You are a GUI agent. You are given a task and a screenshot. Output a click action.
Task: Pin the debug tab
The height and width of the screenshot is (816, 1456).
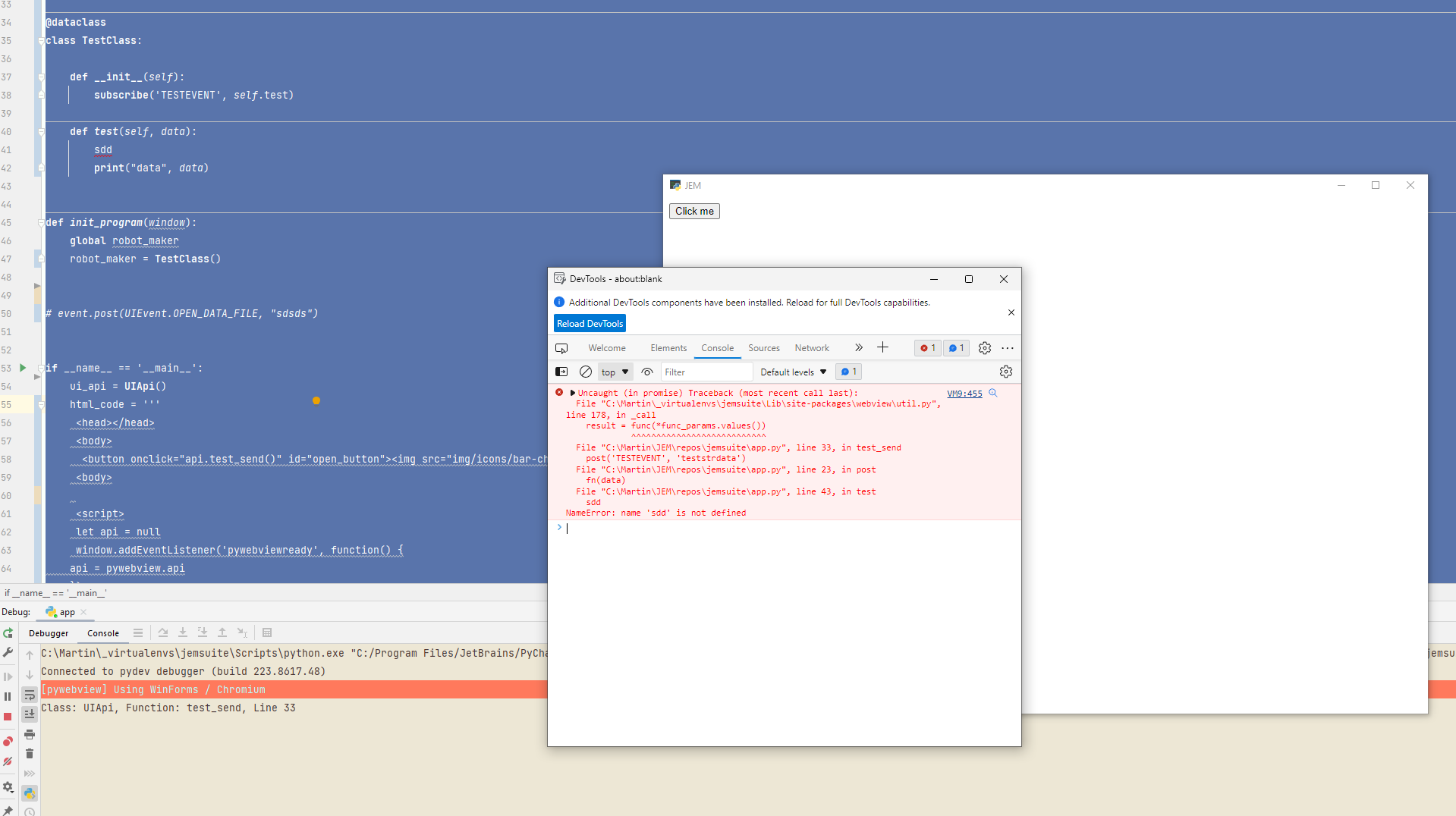8,810
